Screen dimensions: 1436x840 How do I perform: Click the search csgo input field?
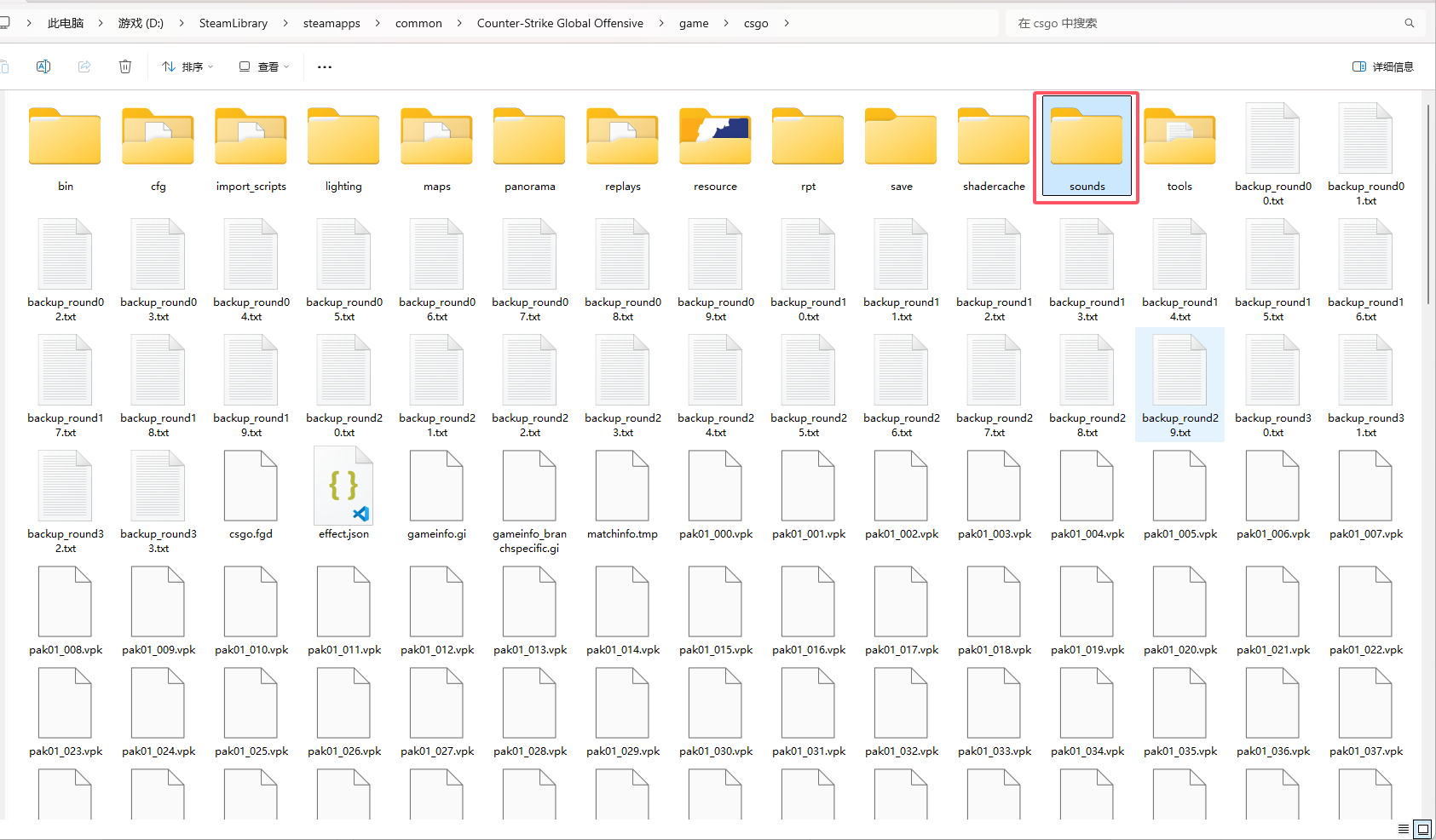1202,23
